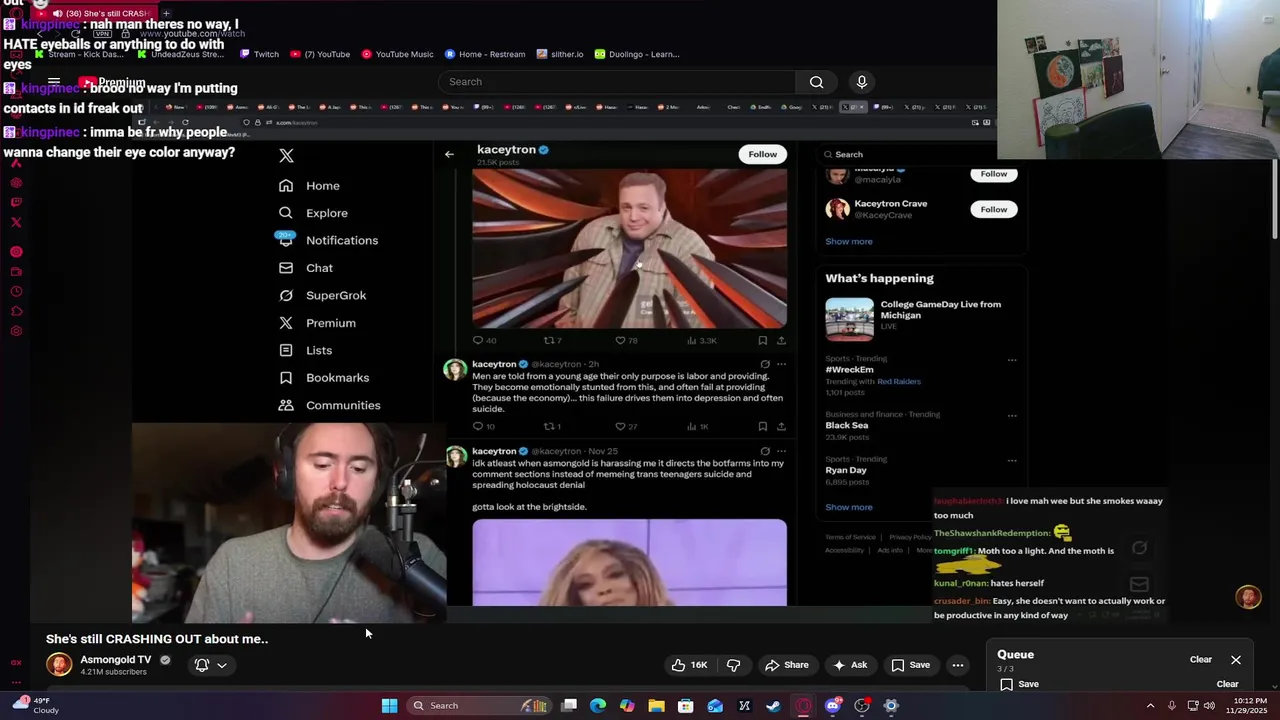Open the YouTube hamburger guide menu
Viewport: 1280px width, 720px height.
(x=54, y=82)
